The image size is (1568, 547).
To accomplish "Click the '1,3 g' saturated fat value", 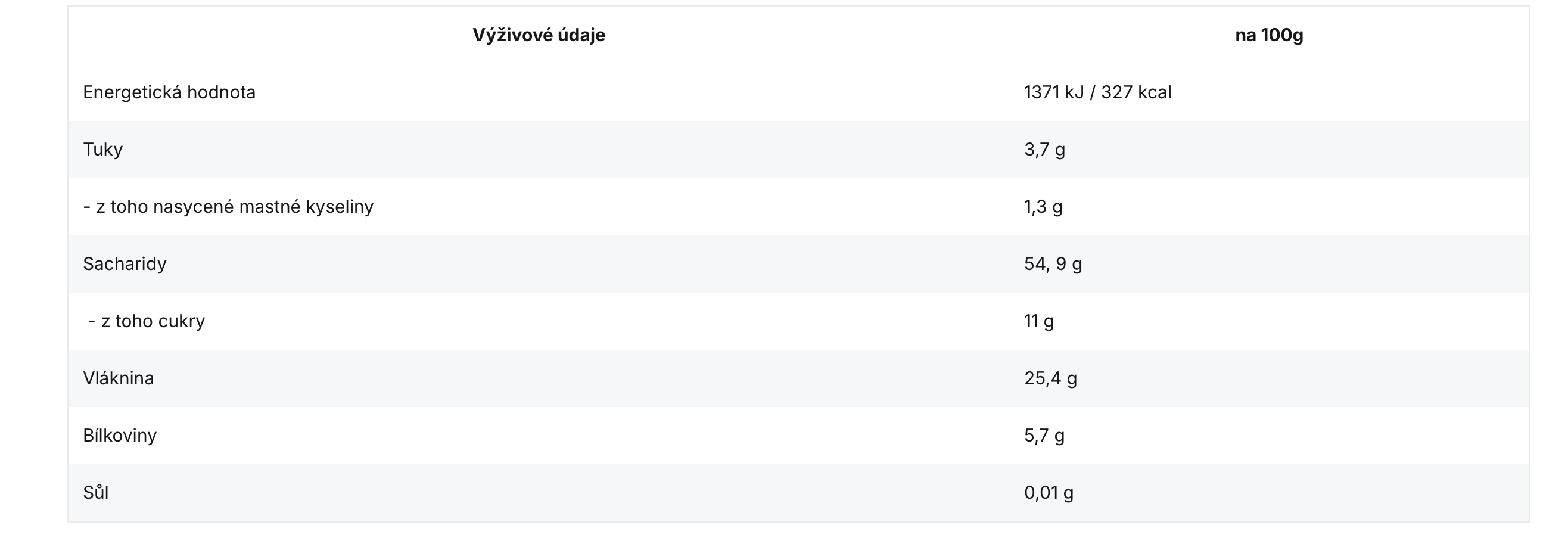I will click(x=1043, y=207).
